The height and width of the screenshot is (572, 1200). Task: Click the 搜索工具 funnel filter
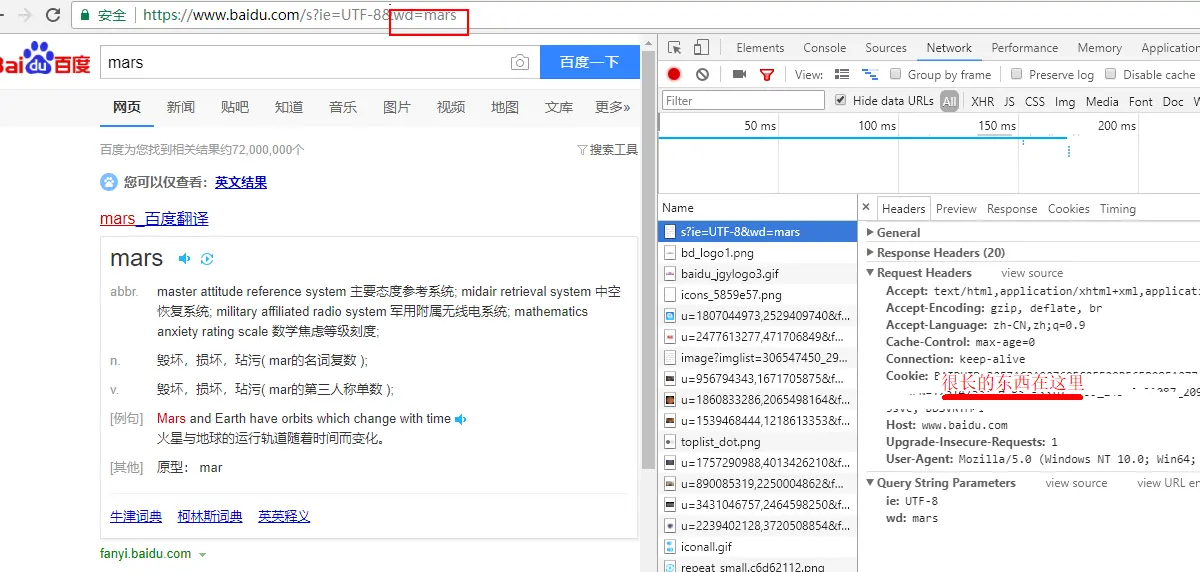click(607, 150)
